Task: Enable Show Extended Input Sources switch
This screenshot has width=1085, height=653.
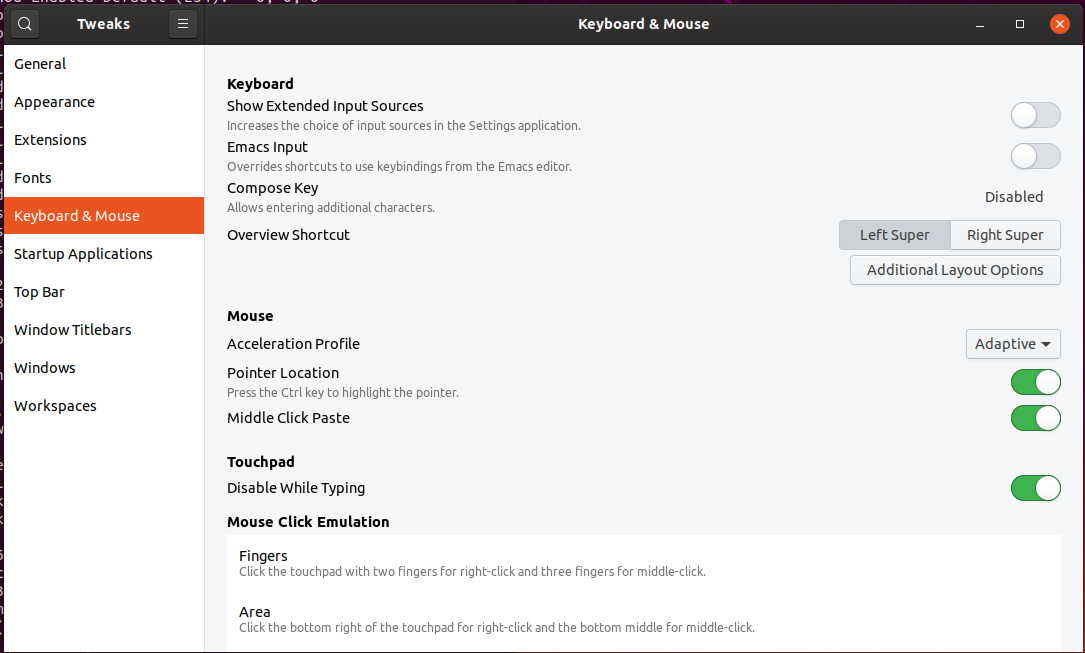Action: (x=1035, y=115)
